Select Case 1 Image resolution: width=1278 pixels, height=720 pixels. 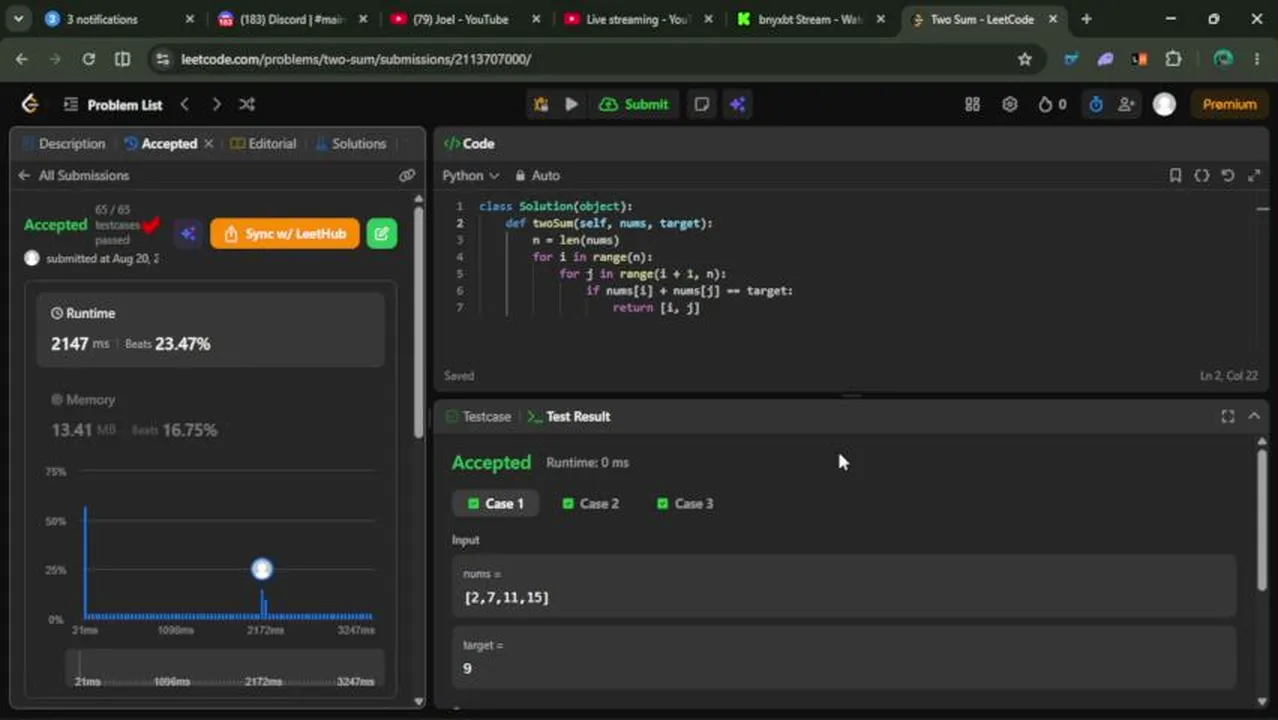pyautogui.click(x=496, y=503)
